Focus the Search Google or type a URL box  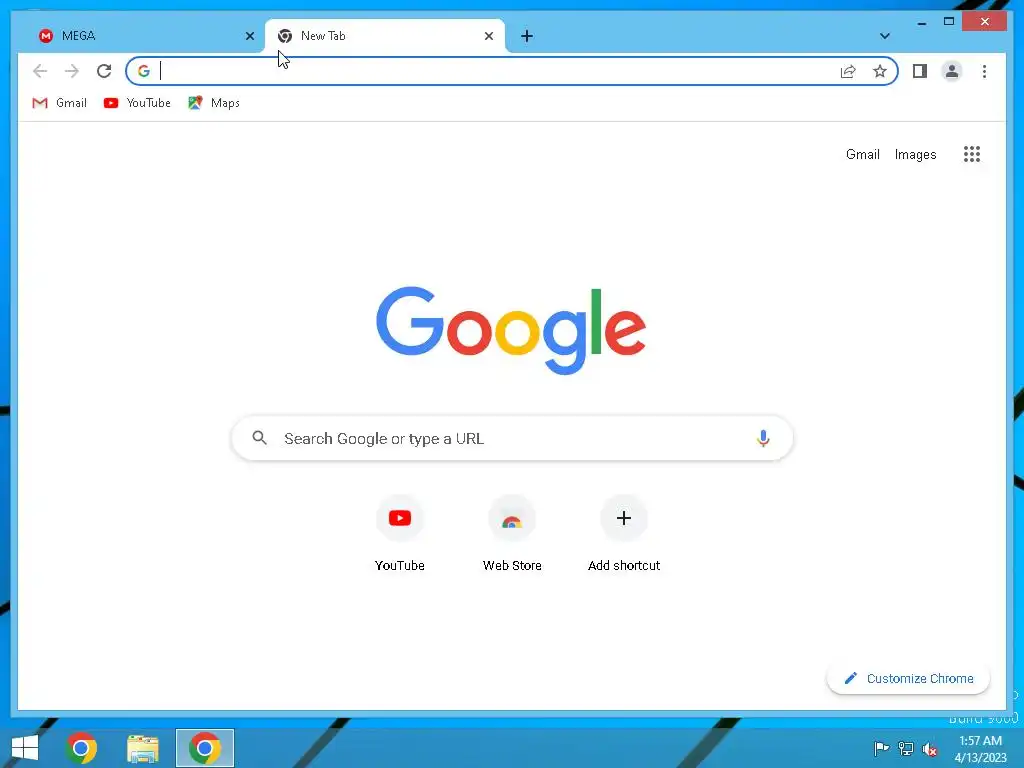click(x=512, y=438)
